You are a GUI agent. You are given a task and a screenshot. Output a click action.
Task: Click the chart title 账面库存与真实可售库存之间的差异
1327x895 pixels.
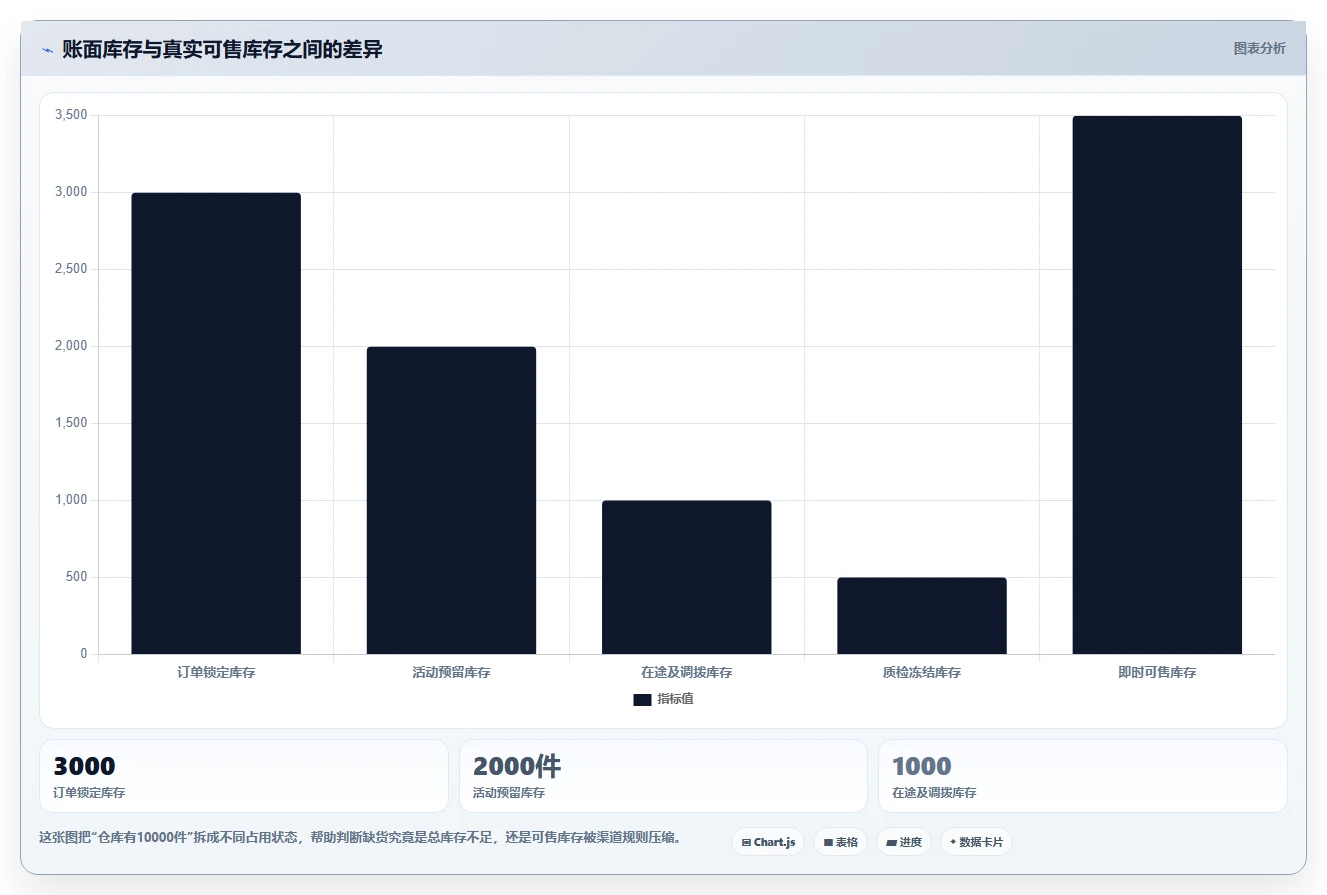coord(222,49)
